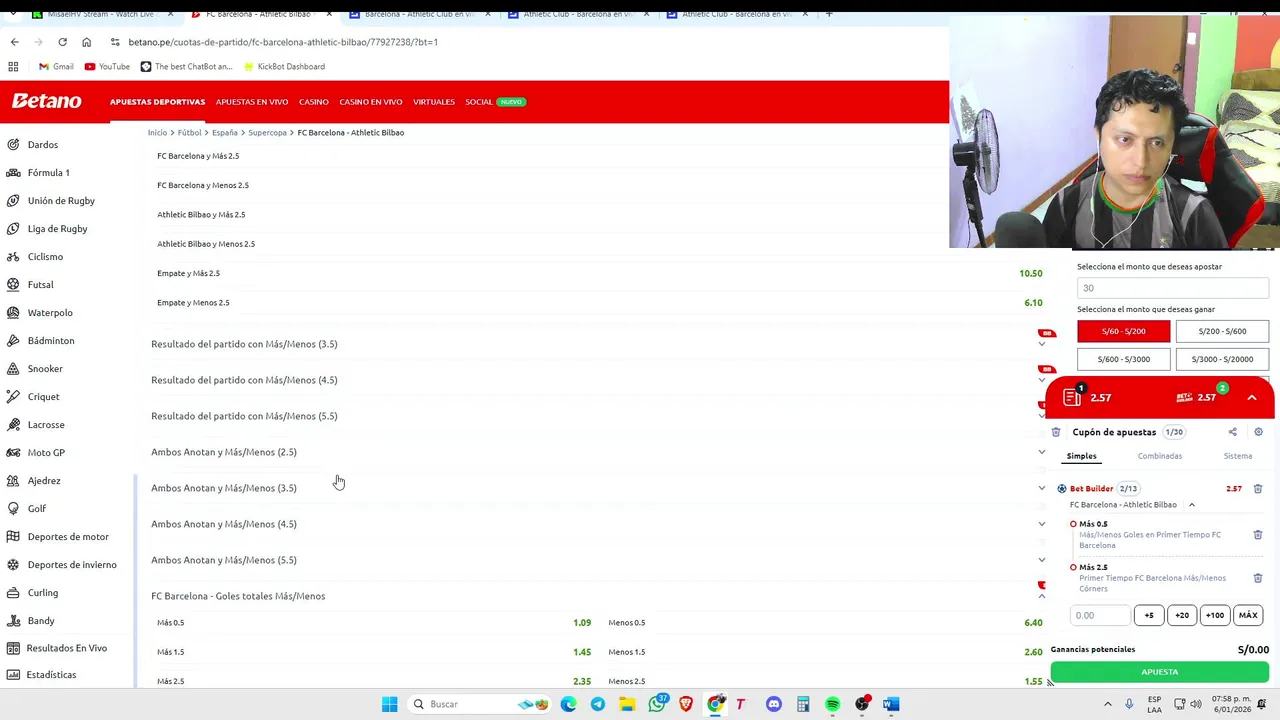Open Casino en Vivo menu
The width and height of the screenshot is (1280, 720).
click(x=370, y=102)
